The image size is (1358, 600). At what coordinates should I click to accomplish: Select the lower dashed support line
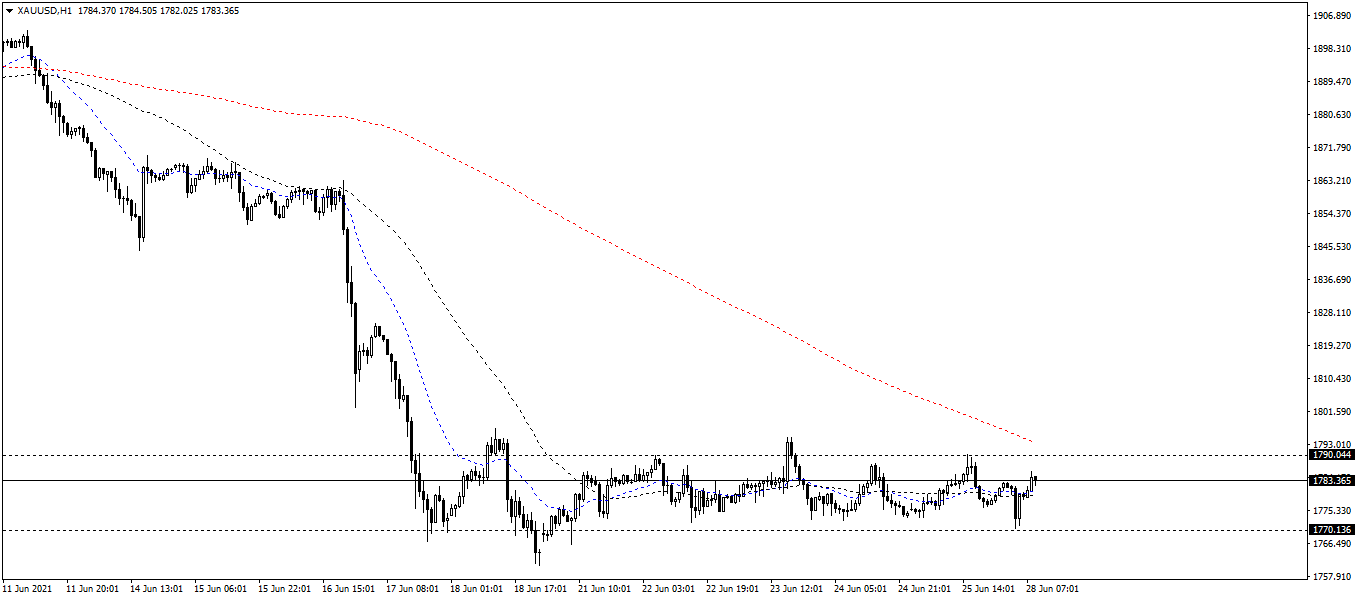[300, 529]
